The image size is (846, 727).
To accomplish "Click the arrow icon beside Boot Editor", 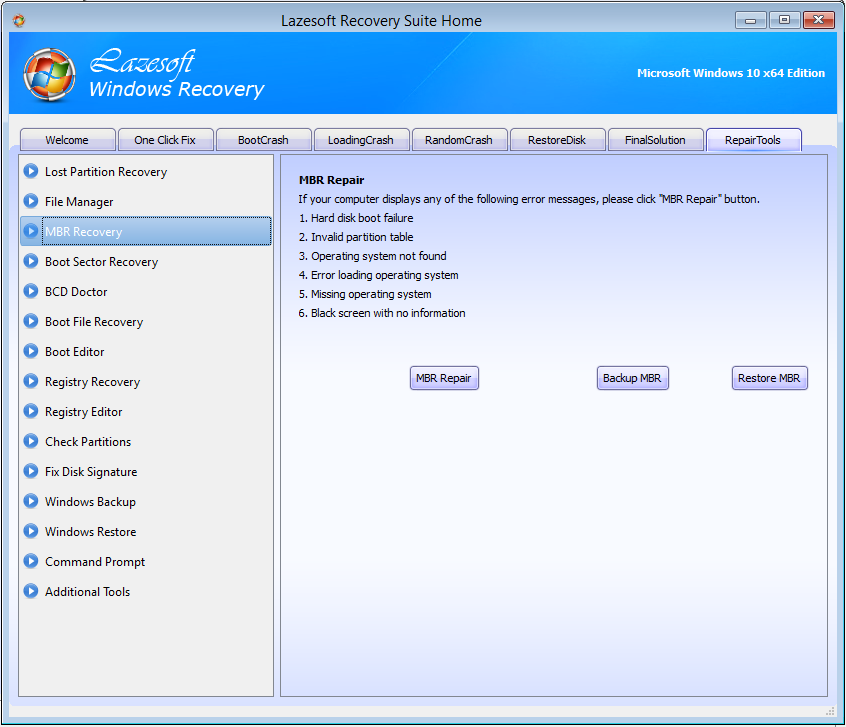I will [x=31, y=351].
